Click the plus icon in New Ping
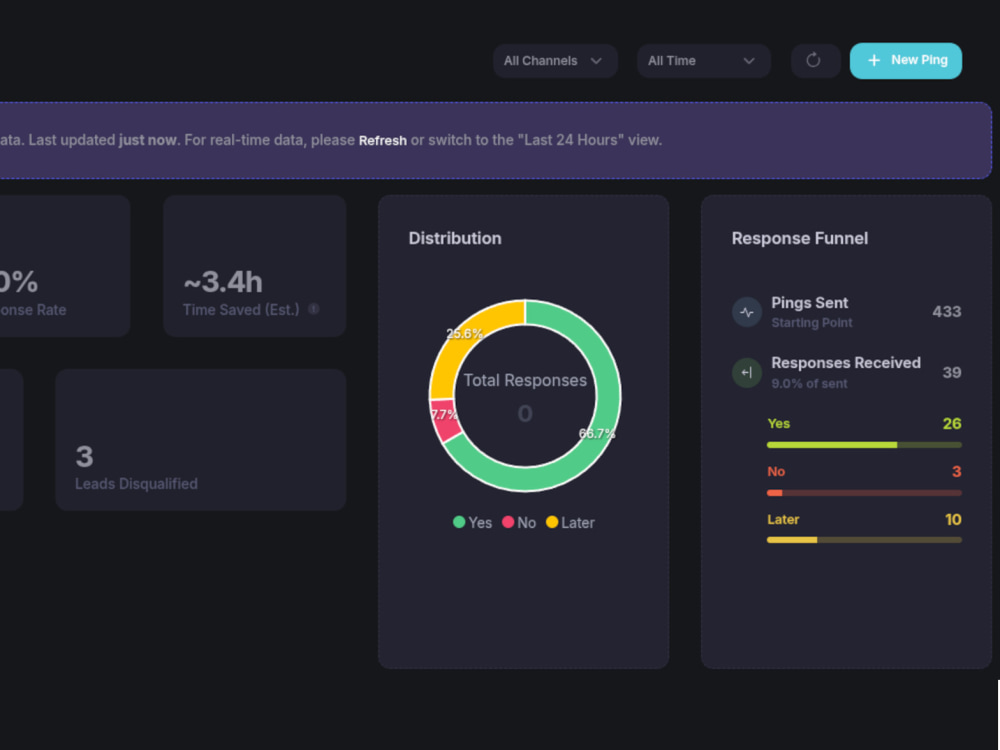 click(x=874, y=60)
